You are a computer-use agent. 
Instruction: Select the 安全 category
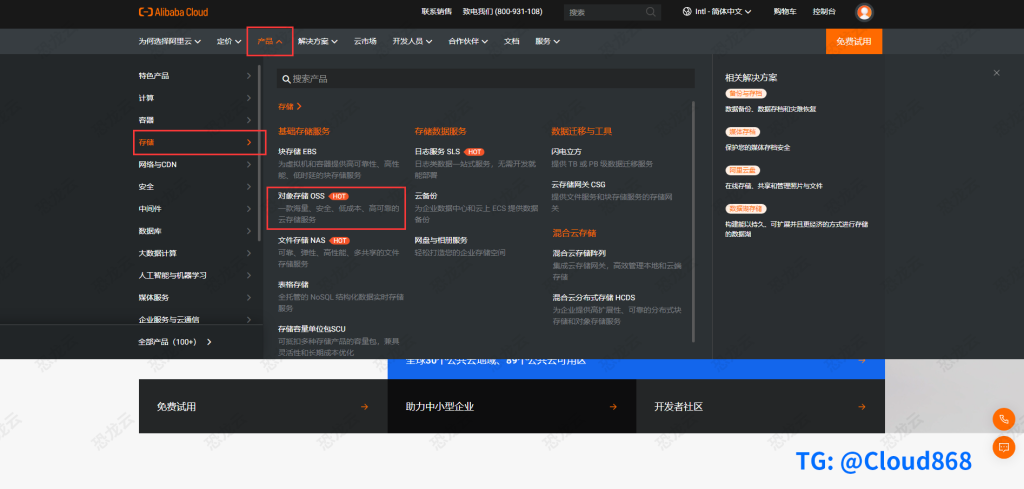click(195, 187)
